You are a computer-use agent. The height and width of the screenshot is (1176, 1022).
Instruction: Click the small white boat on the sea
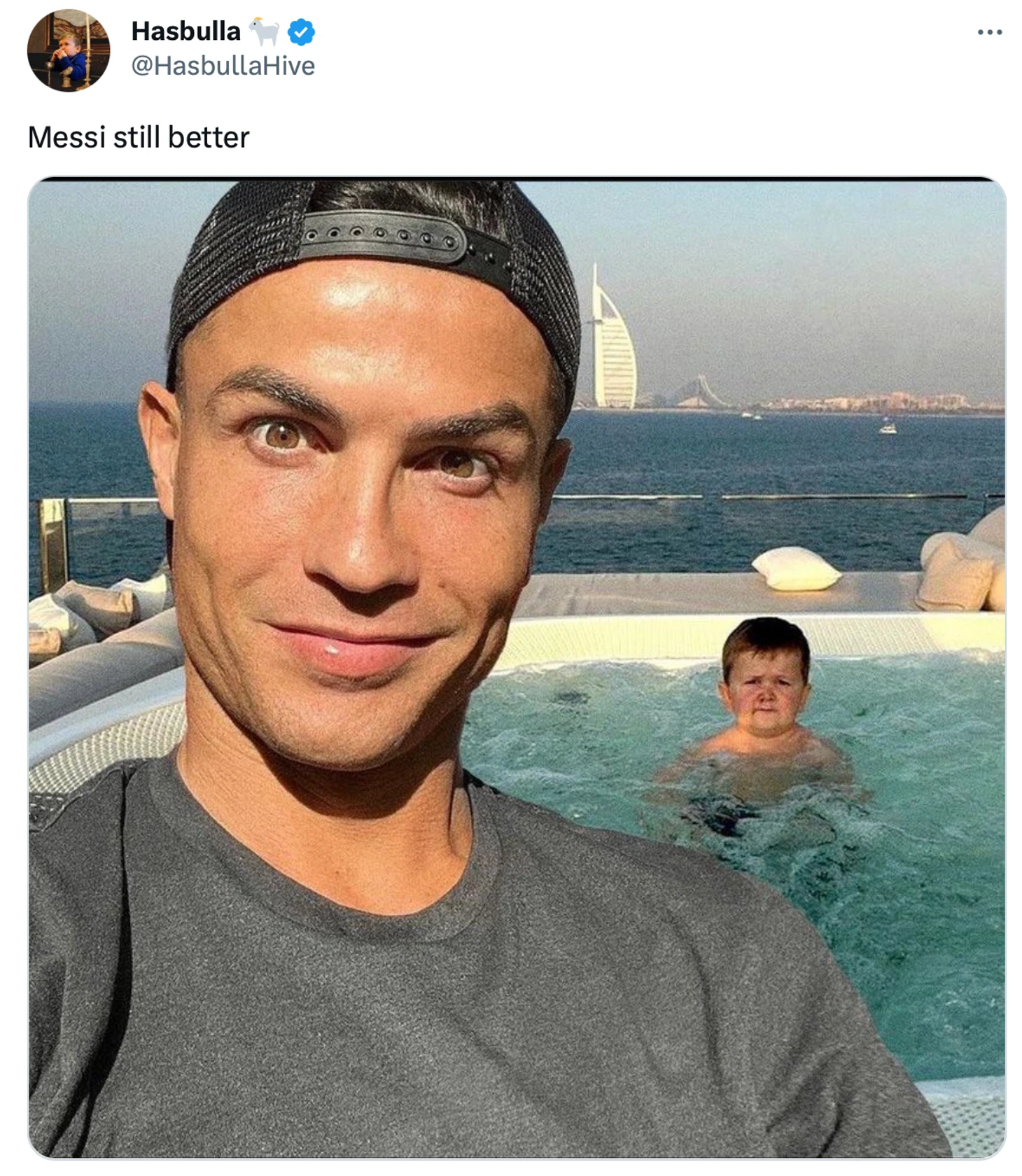(x=888, y=428)
